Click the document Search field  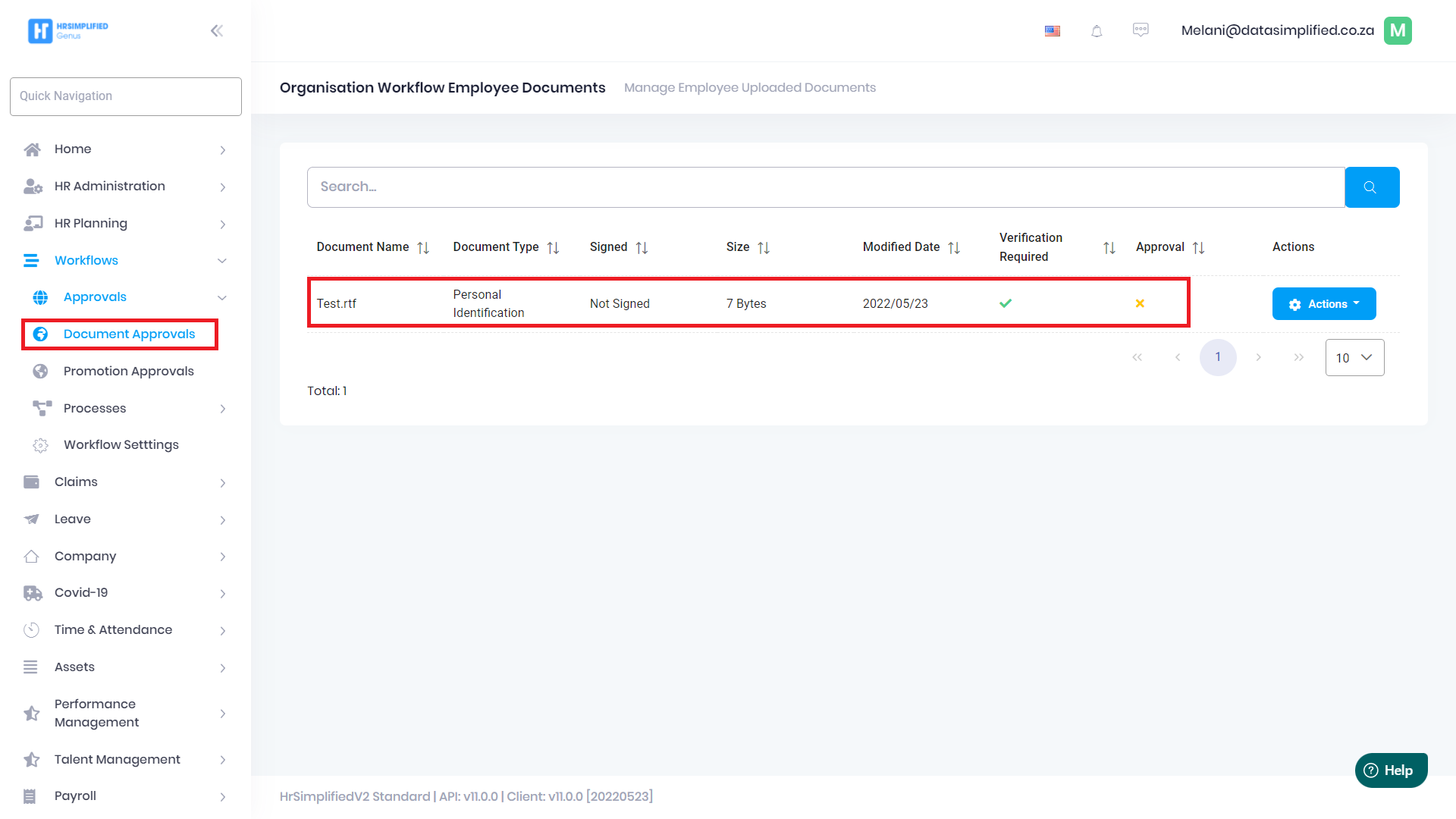pyautogui.click(x=825, y=187)
